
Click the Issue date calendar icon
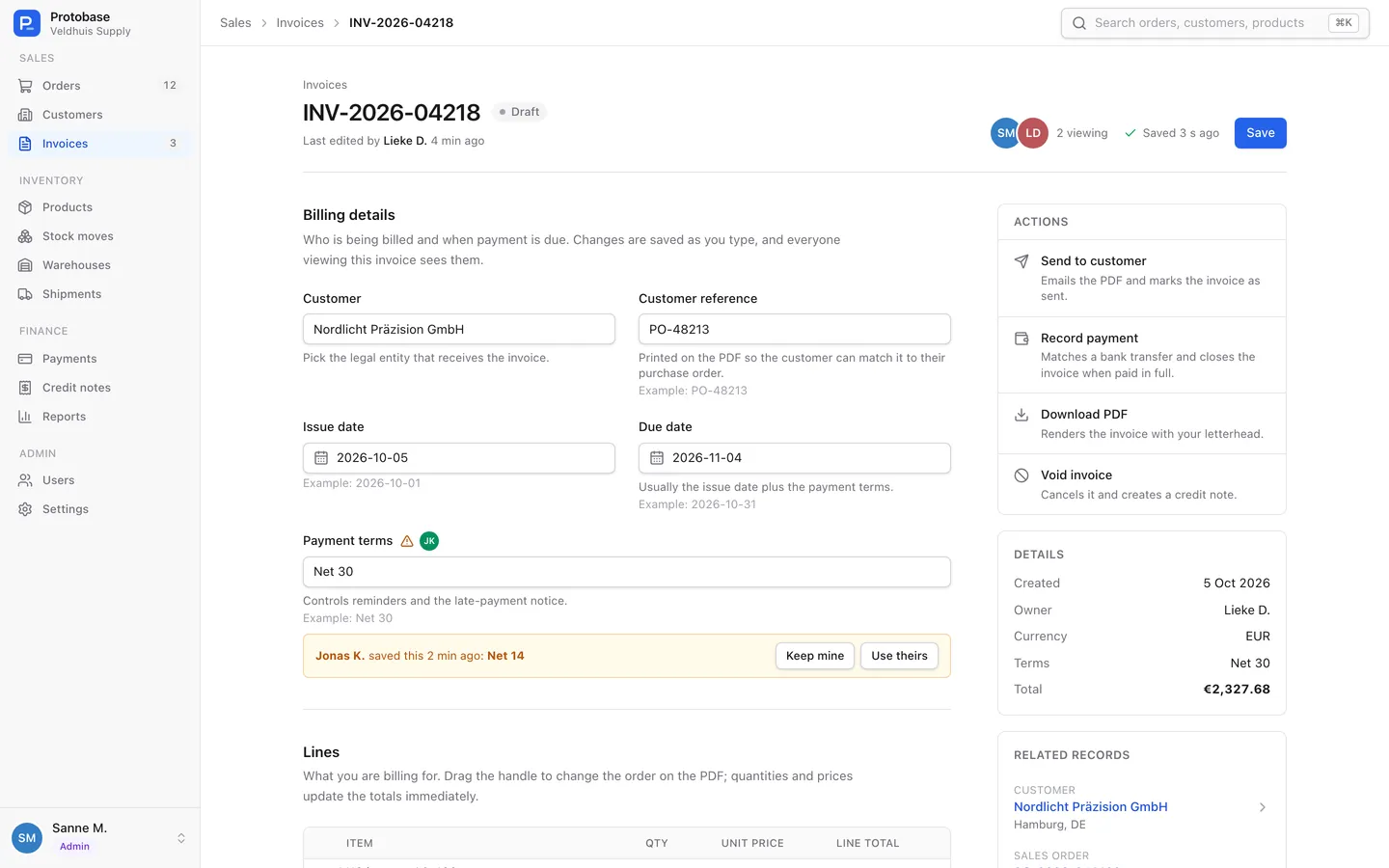[x=321, y=458]
